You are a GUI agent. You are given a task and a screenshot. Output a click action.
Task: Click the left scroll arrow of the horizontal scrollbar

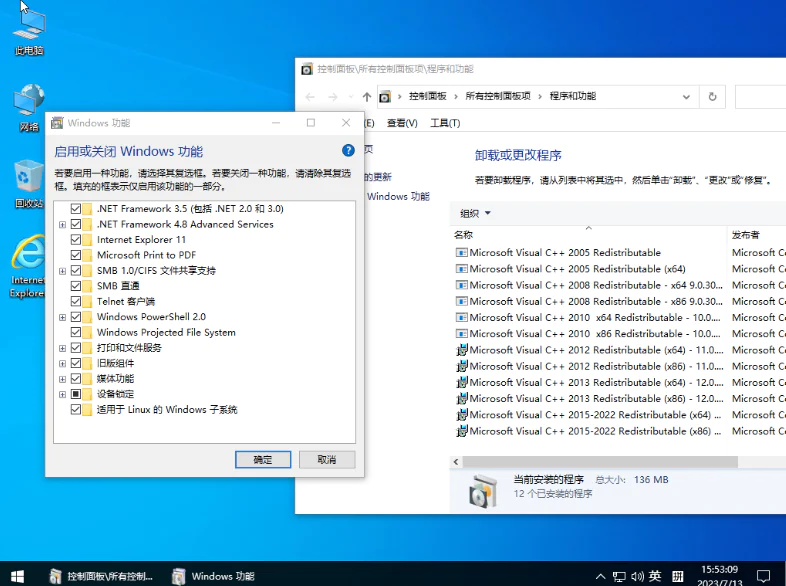[456, 462]
